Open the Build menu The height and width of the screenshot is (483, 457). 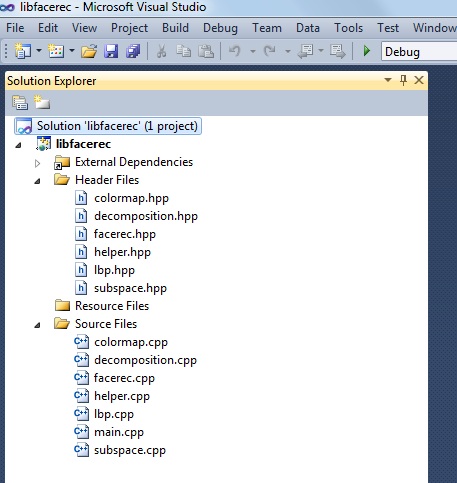tap(175, 28)
